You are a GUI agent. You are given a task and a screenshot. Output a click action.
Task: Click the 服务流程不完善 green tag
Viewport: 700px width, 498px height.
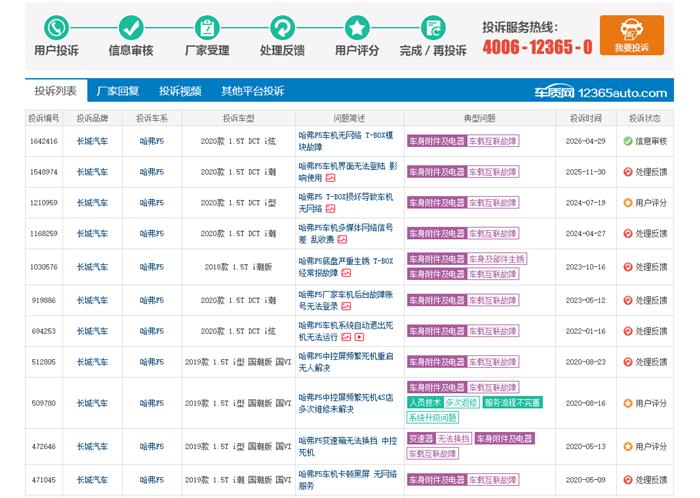click(512, 402)
